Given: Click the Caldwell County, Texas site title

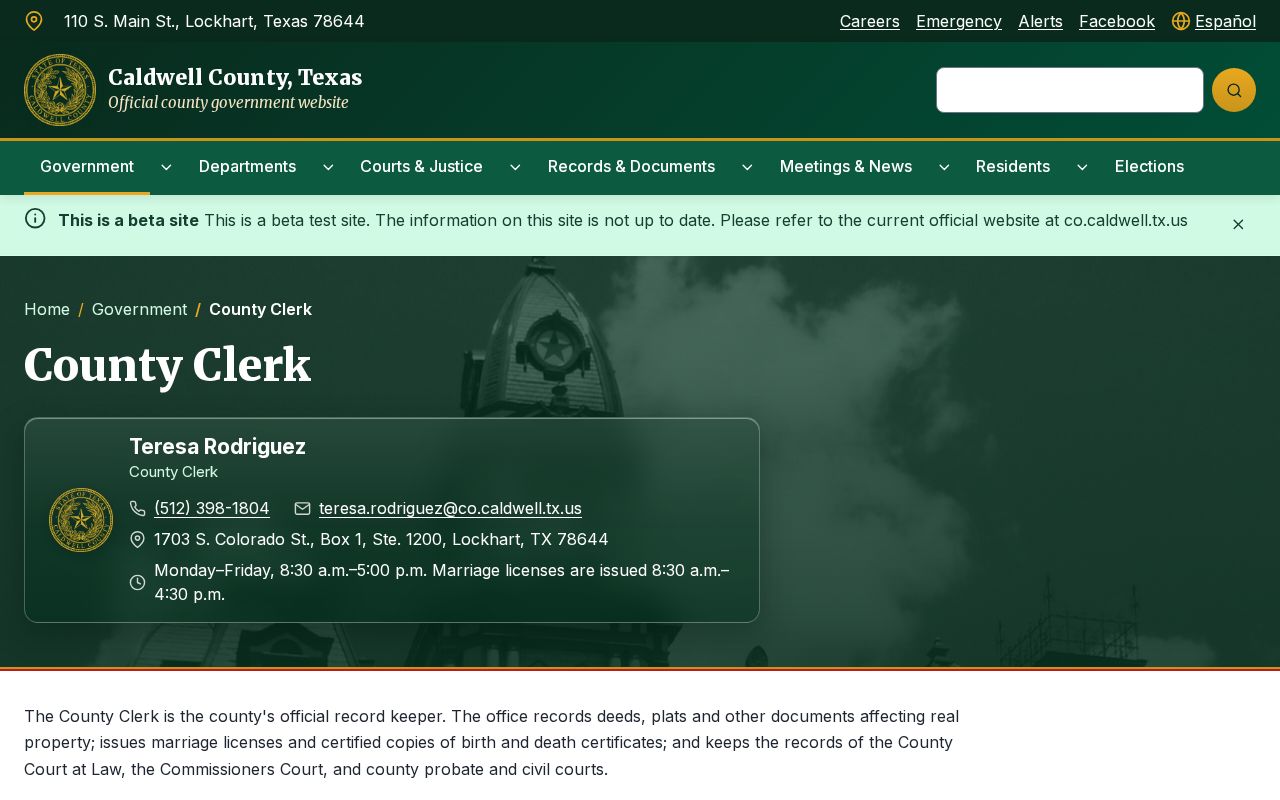Looking at the screenshot, I should [x=235, y=78].
